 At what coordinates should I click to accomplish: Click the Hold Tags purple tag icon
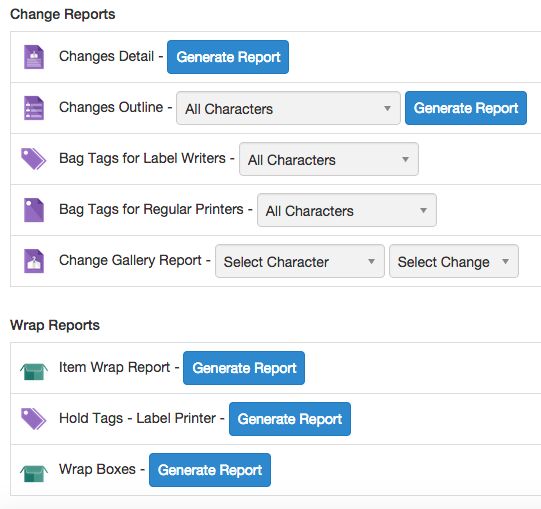pyautogui.click(x=33, y=419)
